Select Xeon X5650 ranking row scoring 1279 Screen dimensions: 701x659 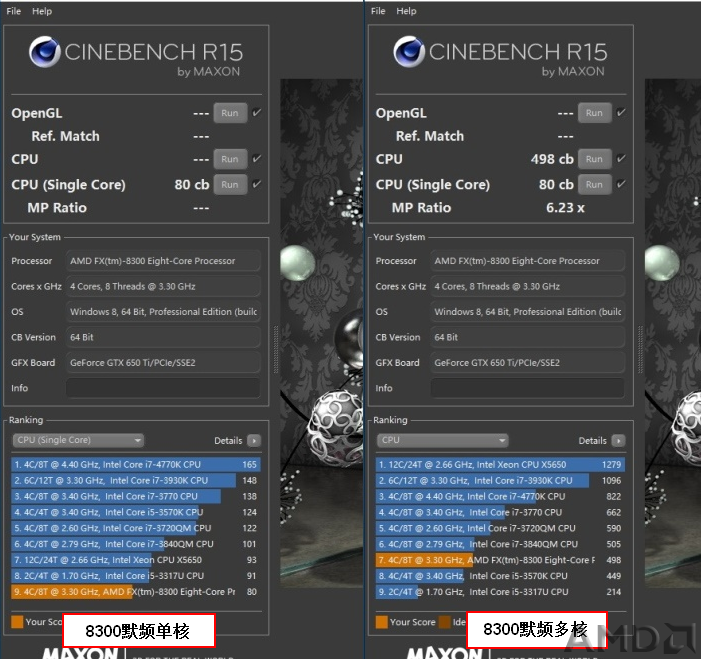coord(500,465)
